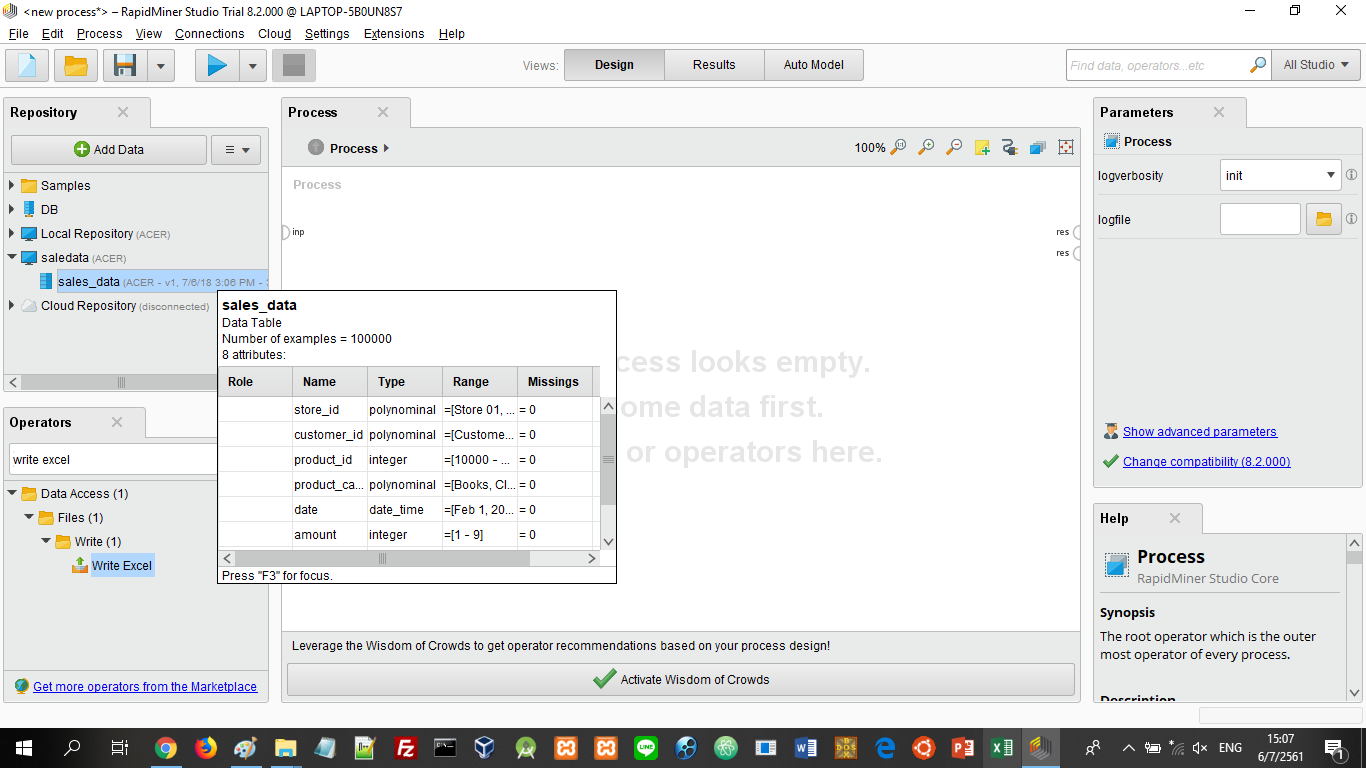Click Show advanced parameters link
Screen dimensions: 1366x768
[1199, 432]
